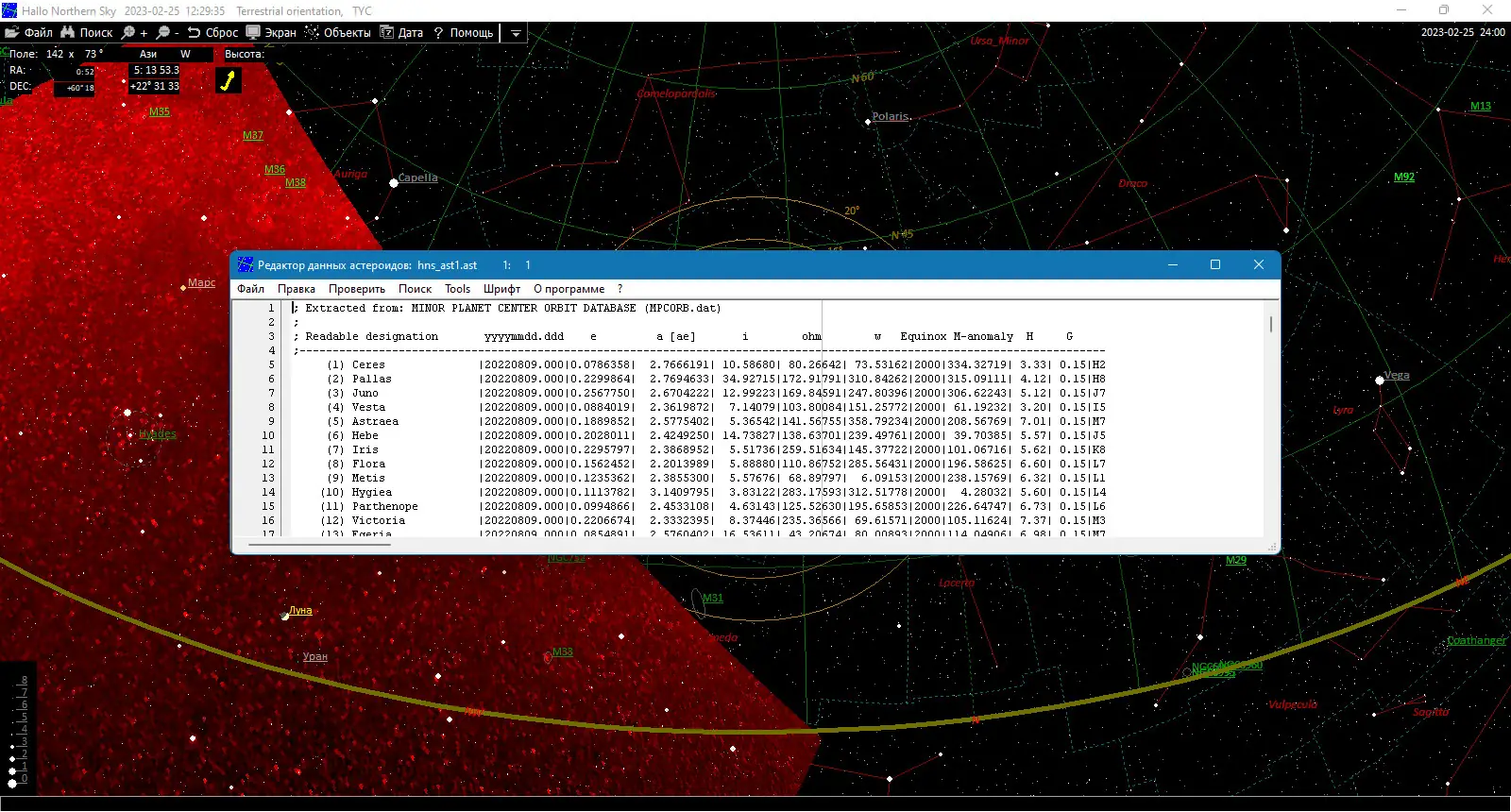Click the yellow direction arrow indicator
Screen dimensions: 1511x812
point(228,80)
